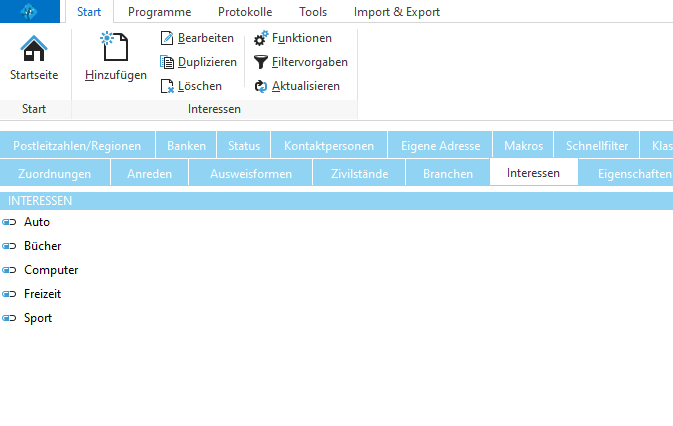Open the Programme ribbon tab

tap(160, 12)
